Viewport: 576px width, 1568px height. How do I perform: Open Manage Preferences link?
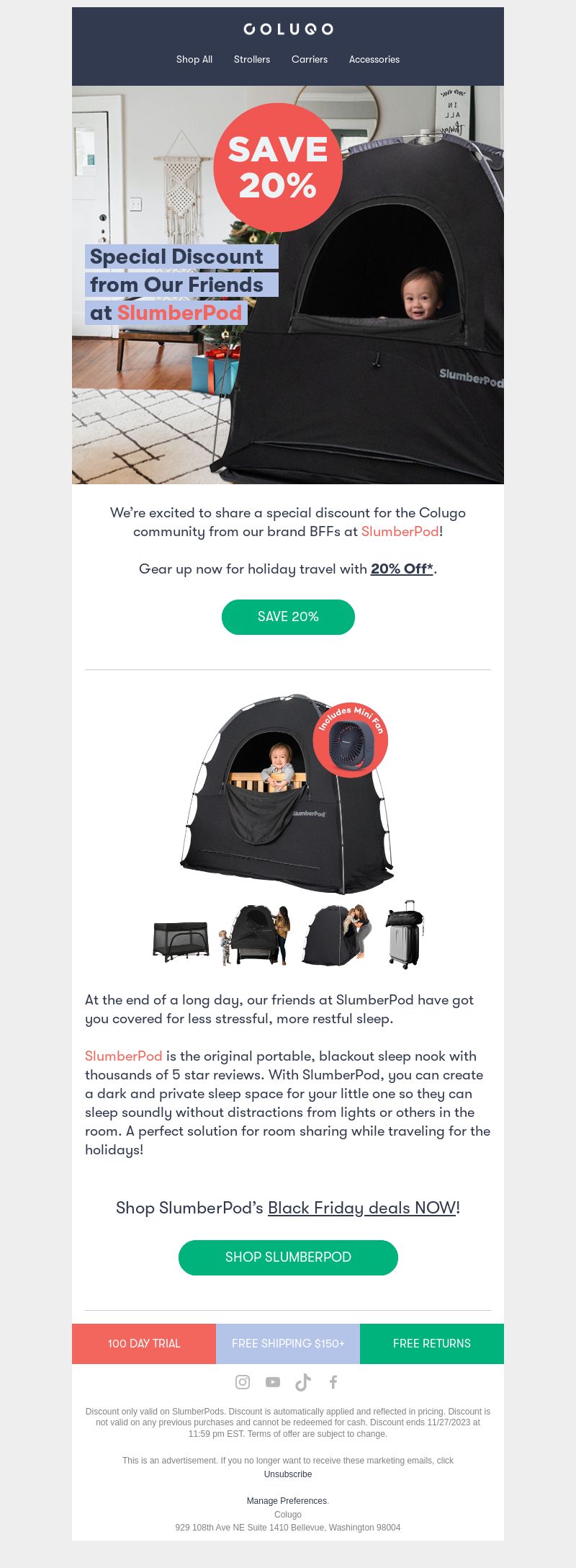(x=287, y=1501)
